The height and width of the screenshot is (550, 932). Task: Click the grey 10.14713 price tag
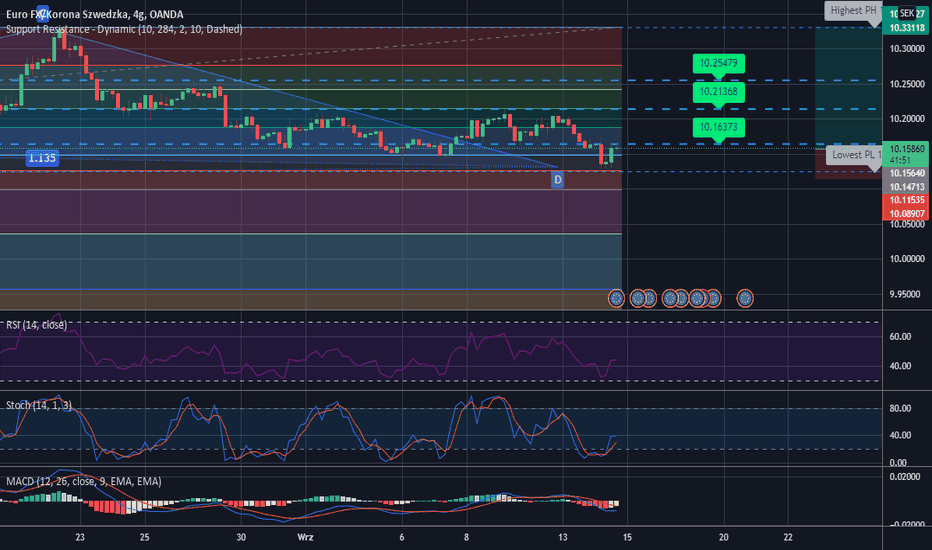tap(906, 187)
